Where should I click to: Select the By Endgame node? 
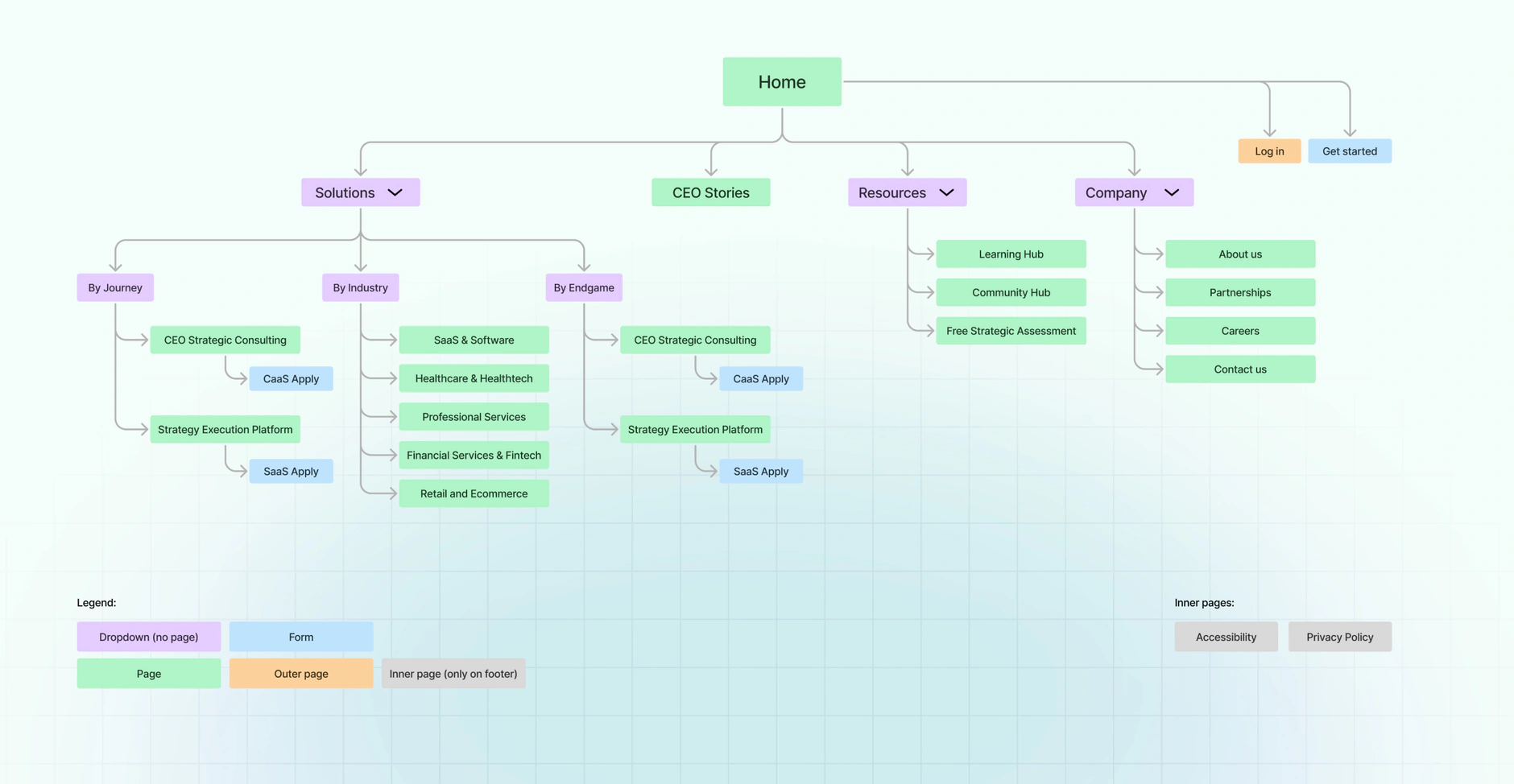tap(584, 287)
